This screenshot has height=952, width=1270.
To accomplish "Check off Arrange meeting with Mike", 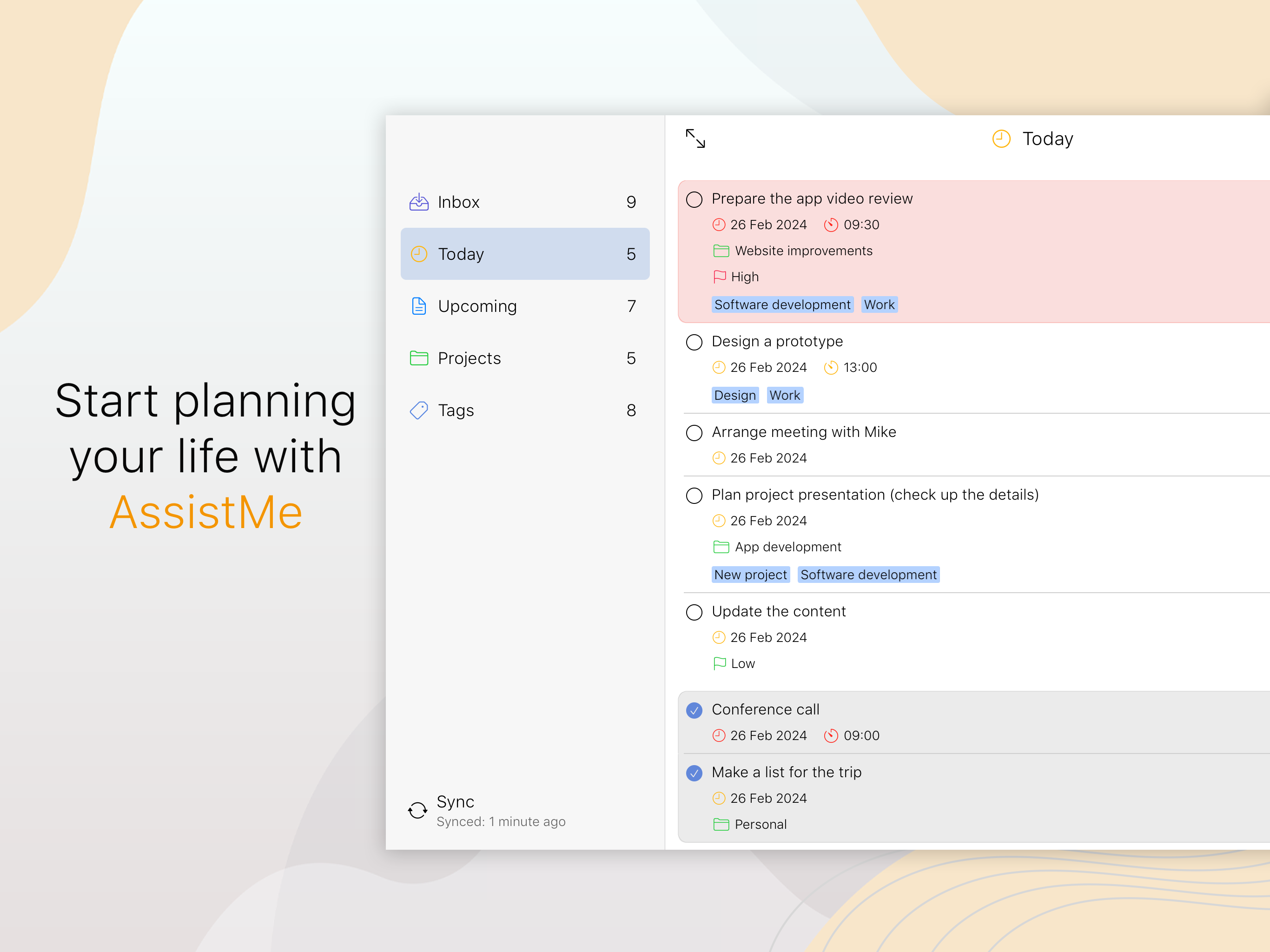I will (x=694, y=433).
